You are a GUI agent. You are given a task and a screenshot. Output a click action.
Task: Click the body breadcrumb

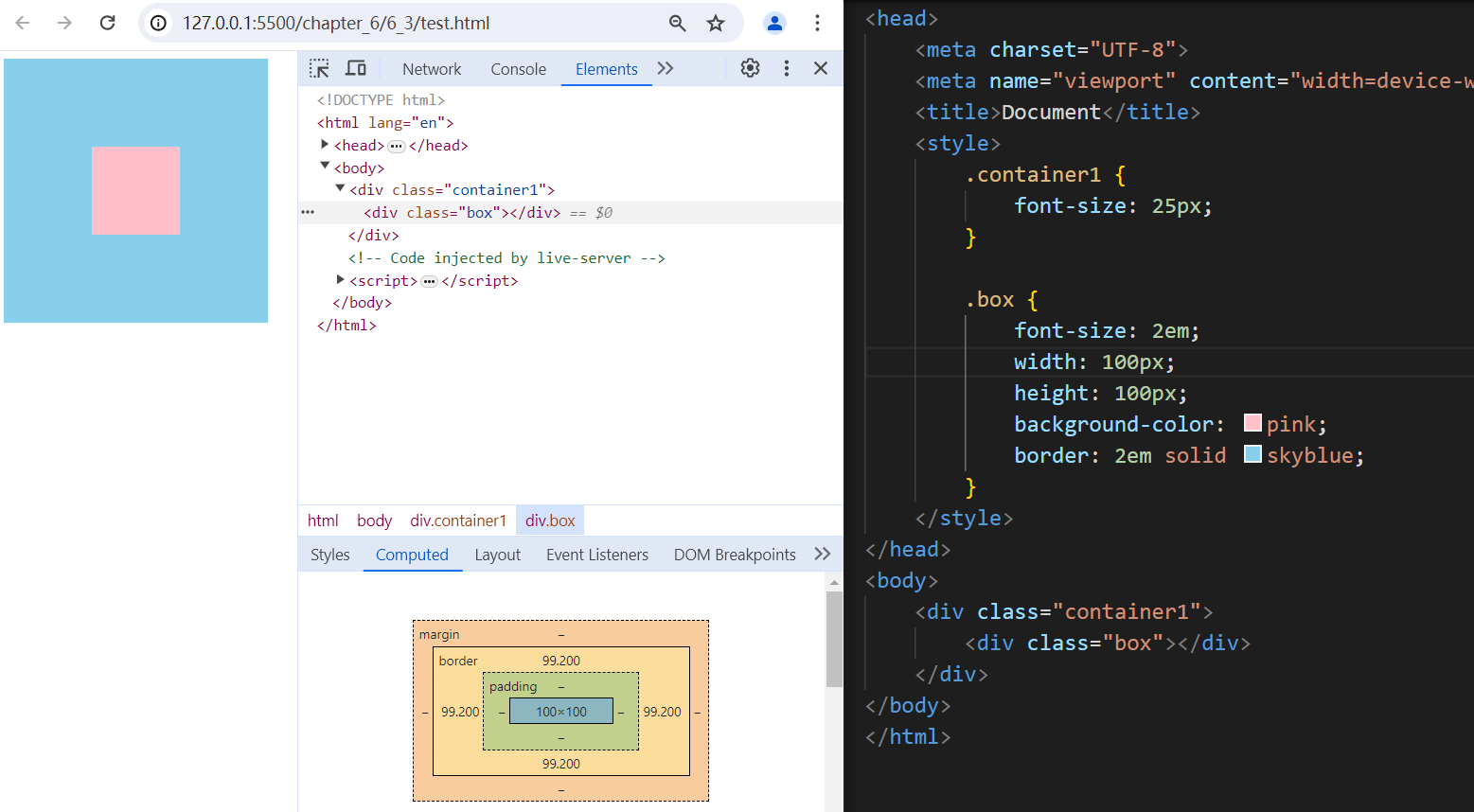point(374,521)
